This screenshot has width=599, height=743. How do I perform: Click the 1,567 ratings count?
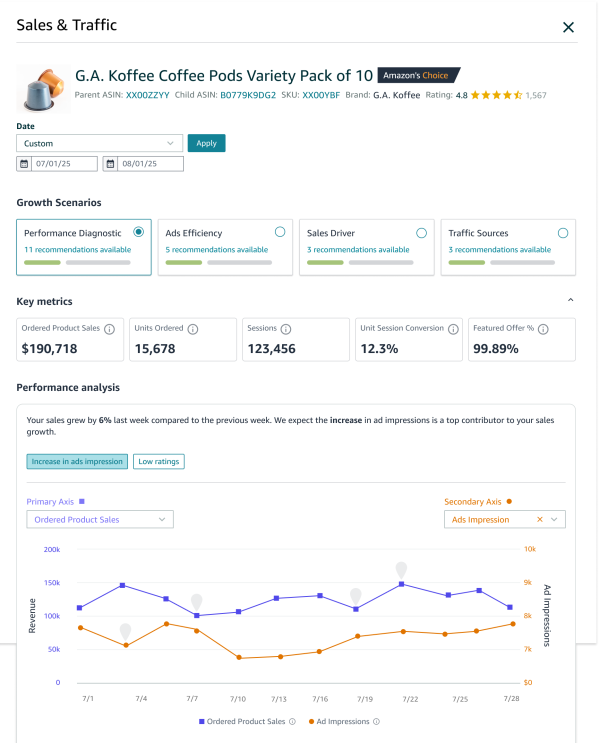click(x=536, y=95)
